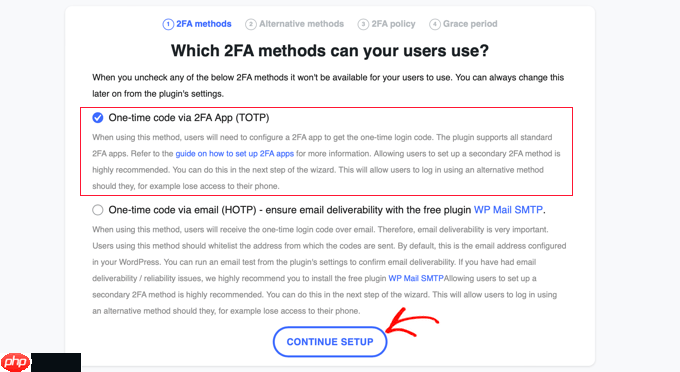Click the TOTP description paragraph in red box
The width and height of the screenshot is (680, 372).
[326, 162]
